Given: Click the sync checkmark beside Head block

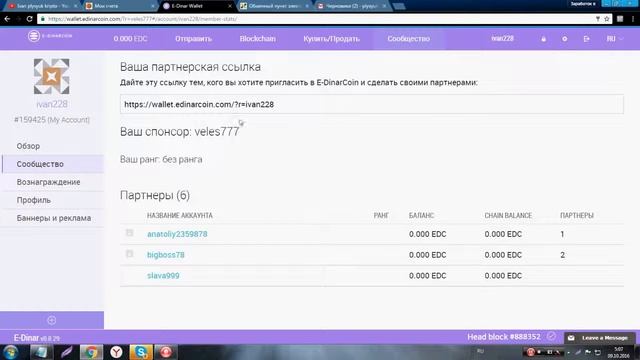Looking at the screenshot, I should tap(551, 336).
